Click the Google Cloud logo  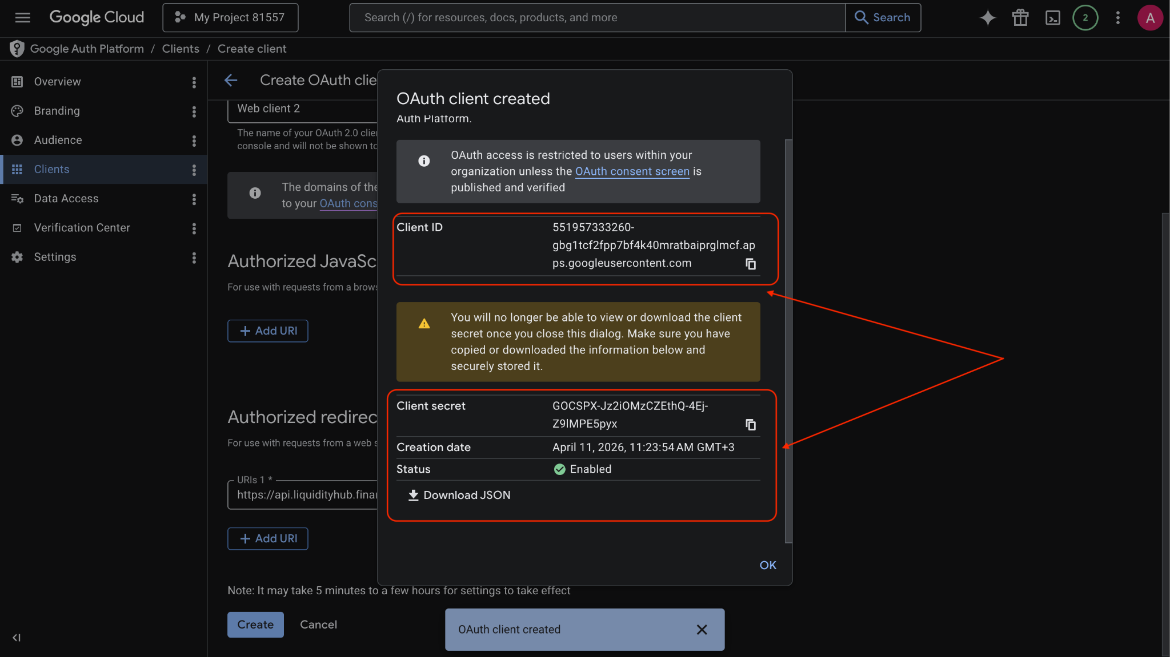[x=96, y=17]
